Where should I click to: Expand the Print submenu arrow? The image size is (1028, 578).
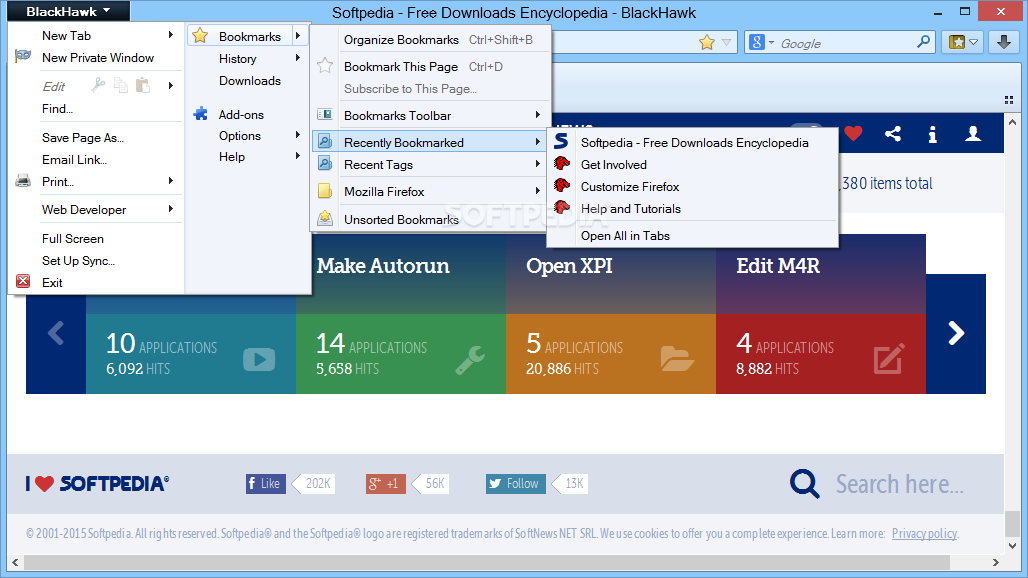(170, 181)
